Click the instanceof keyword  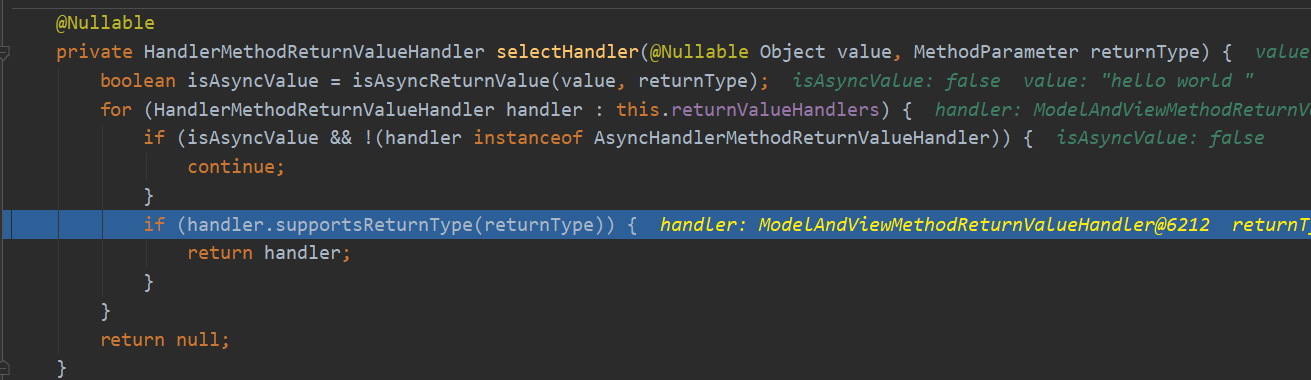click(528, 138)
